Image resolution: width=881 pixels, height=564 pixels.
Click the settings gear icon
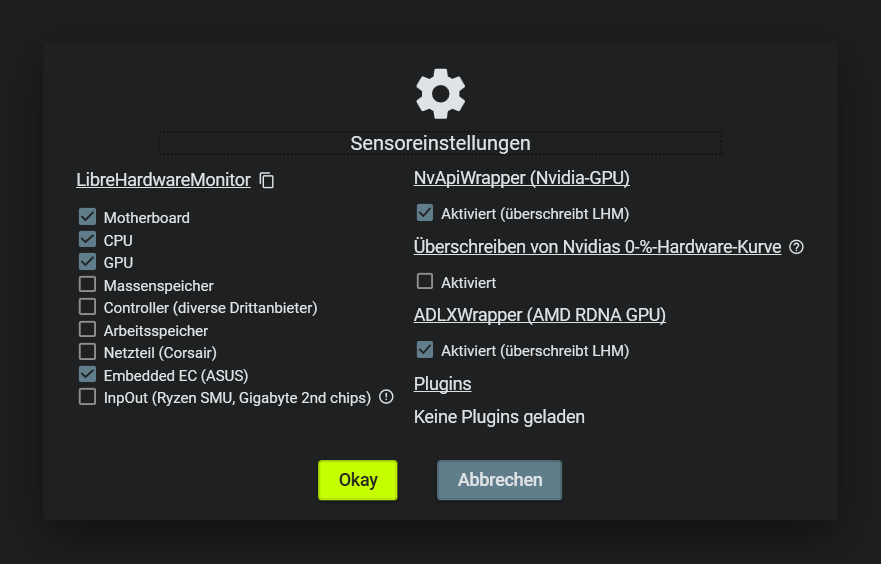coord(440,93)
